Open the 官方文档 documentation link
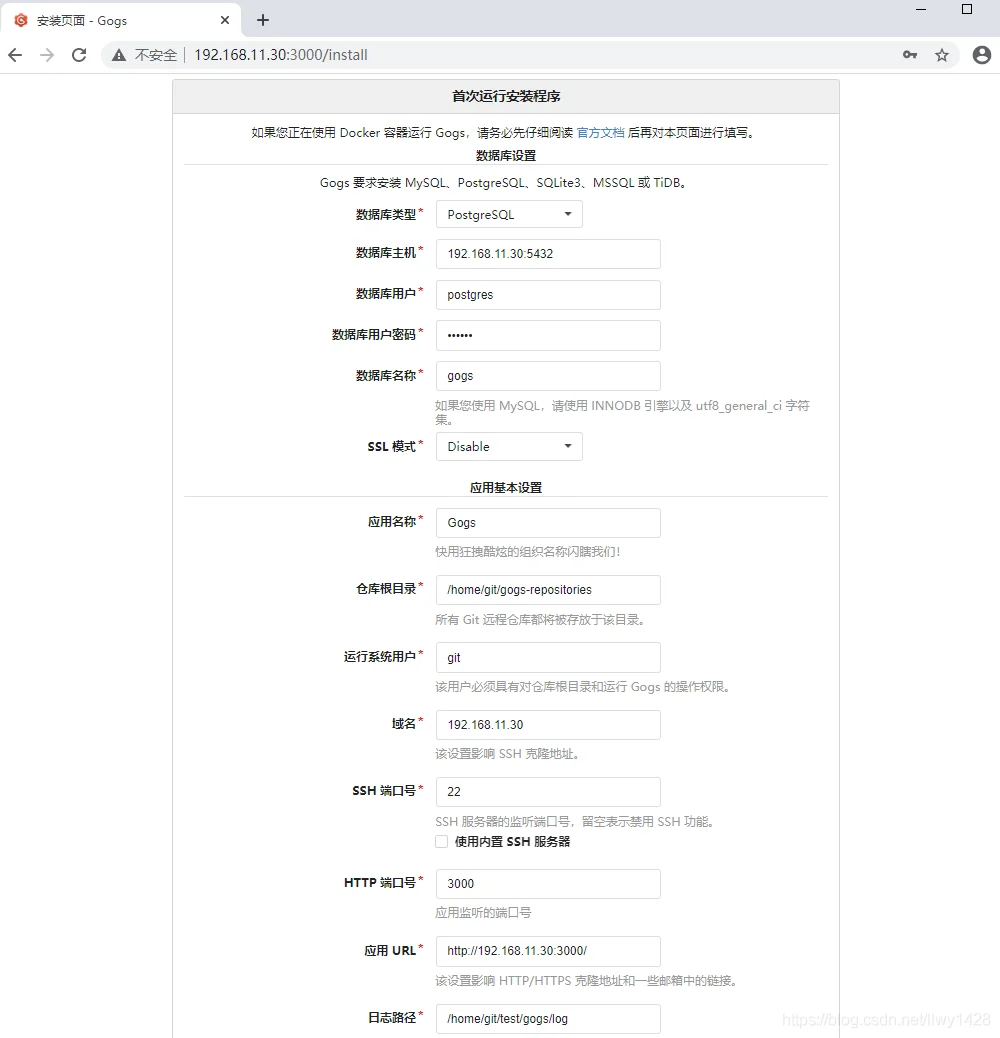Image resolution: width=1000 pixels, height=1038 pixels. [600, 132]
